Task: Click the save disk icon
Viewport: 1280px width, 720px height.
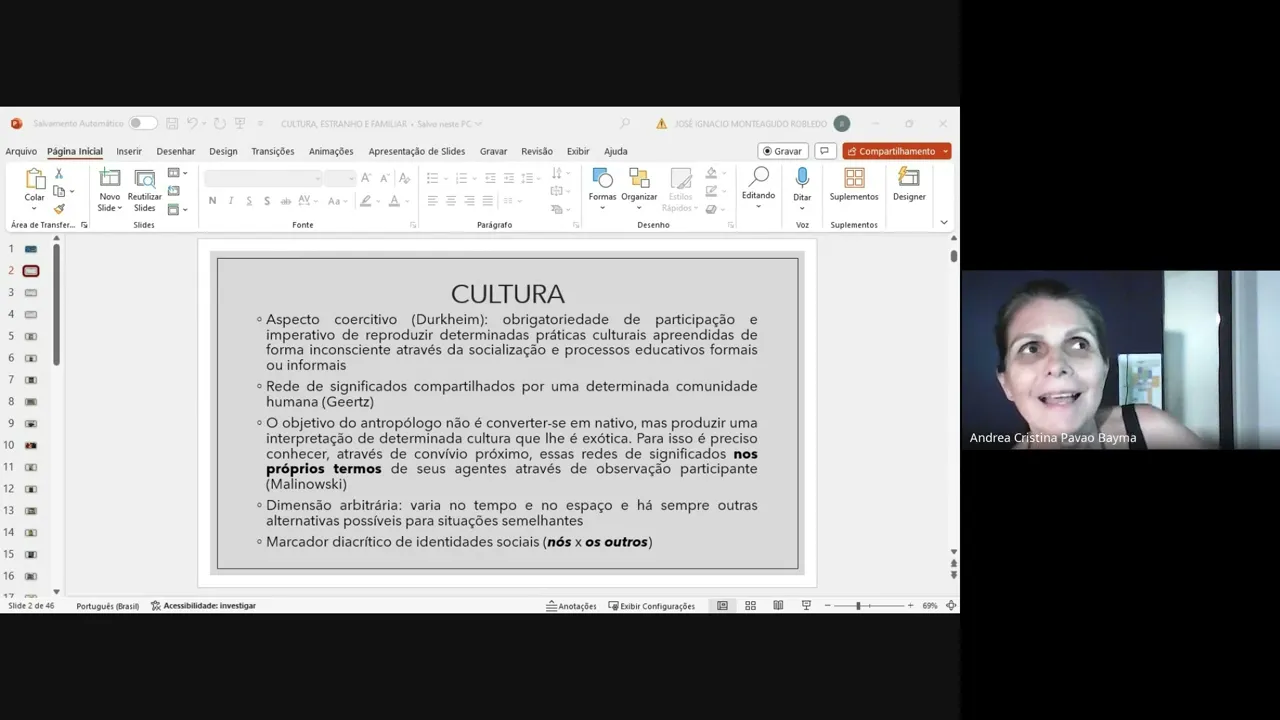Action: click(172, 124)
